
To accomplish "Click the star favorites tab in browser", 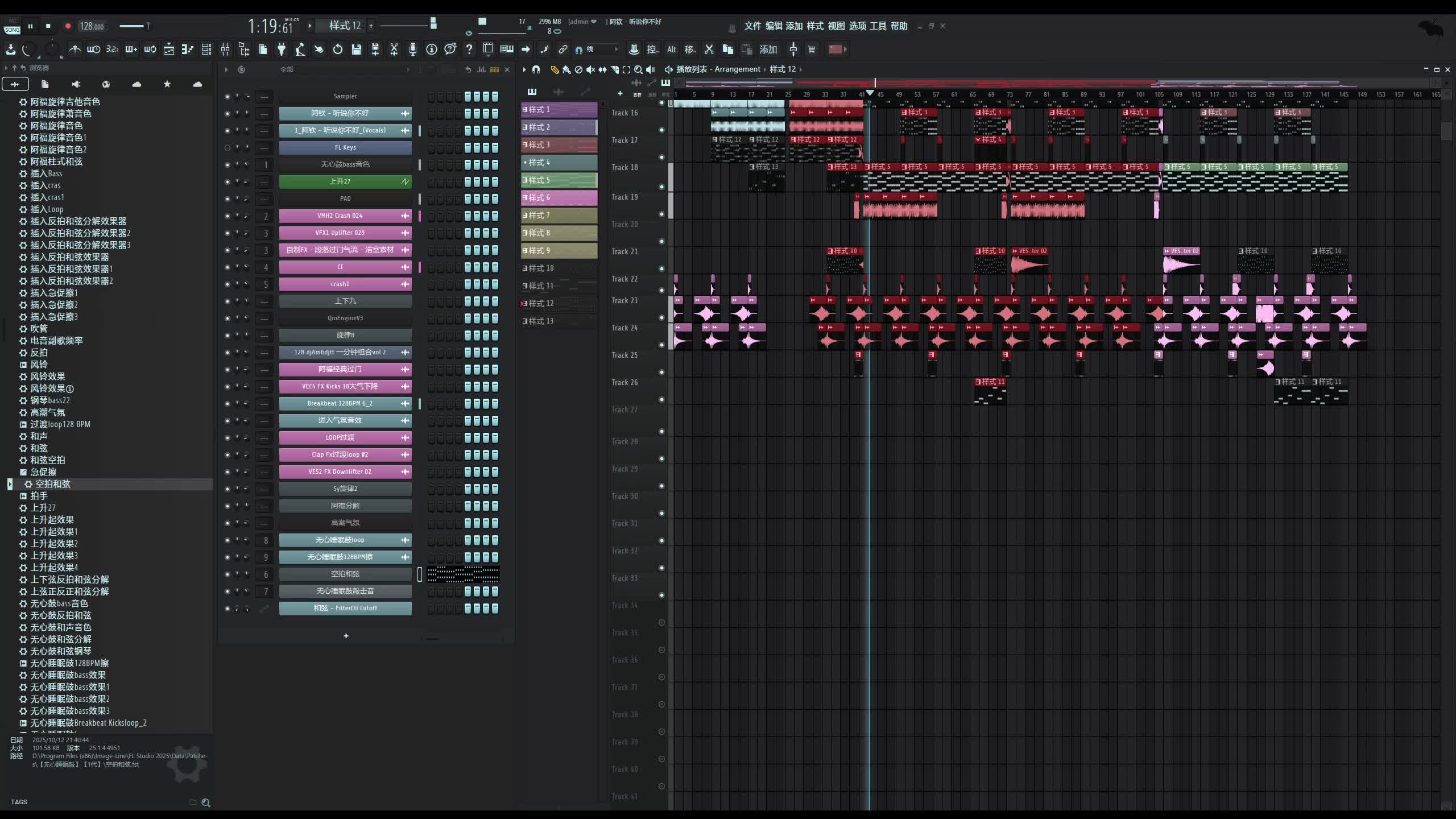I will (167, 84).
